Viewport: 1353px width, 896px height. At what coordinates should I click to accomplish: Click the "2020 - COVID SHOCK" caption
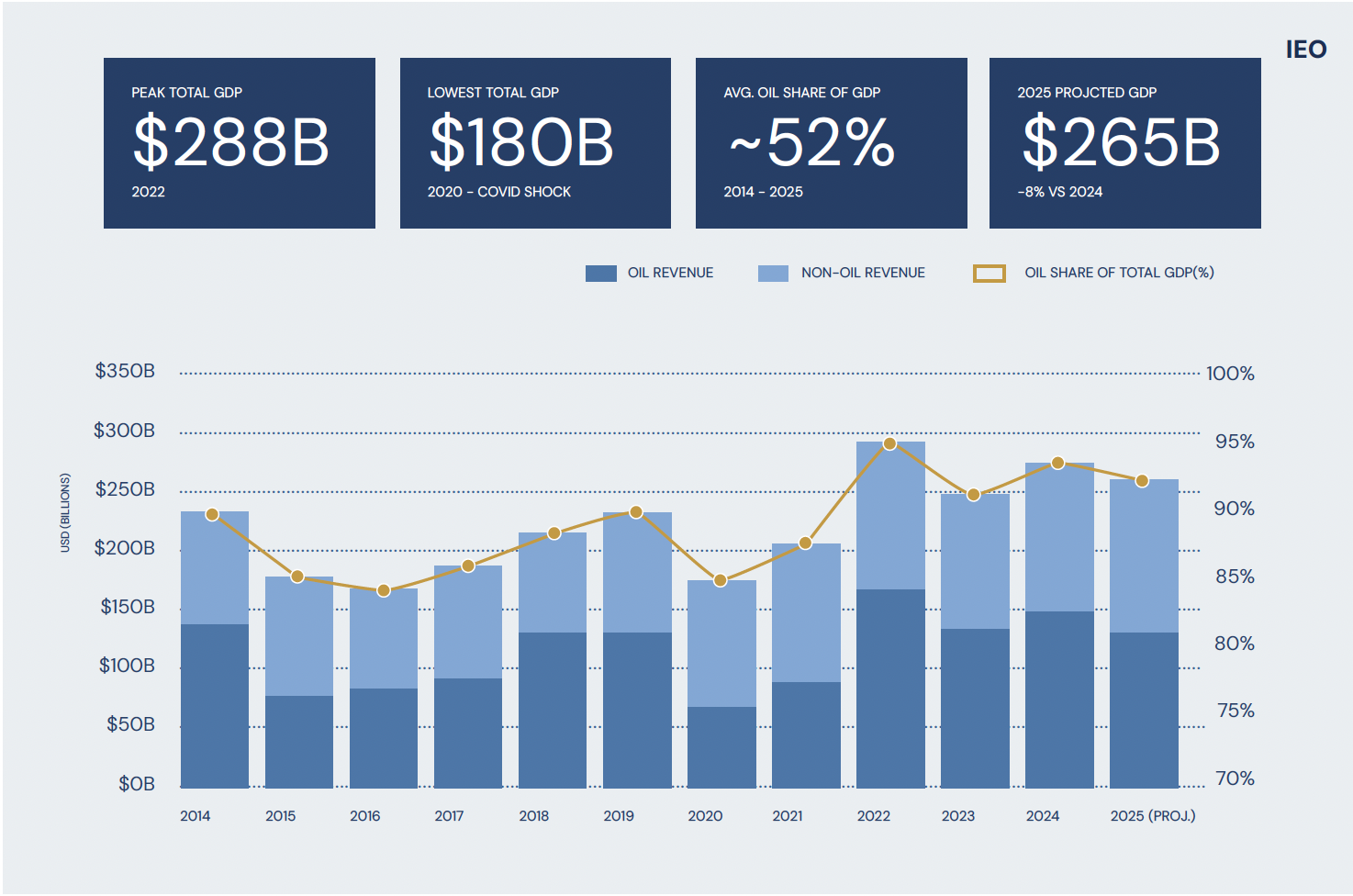pos(499,192)
